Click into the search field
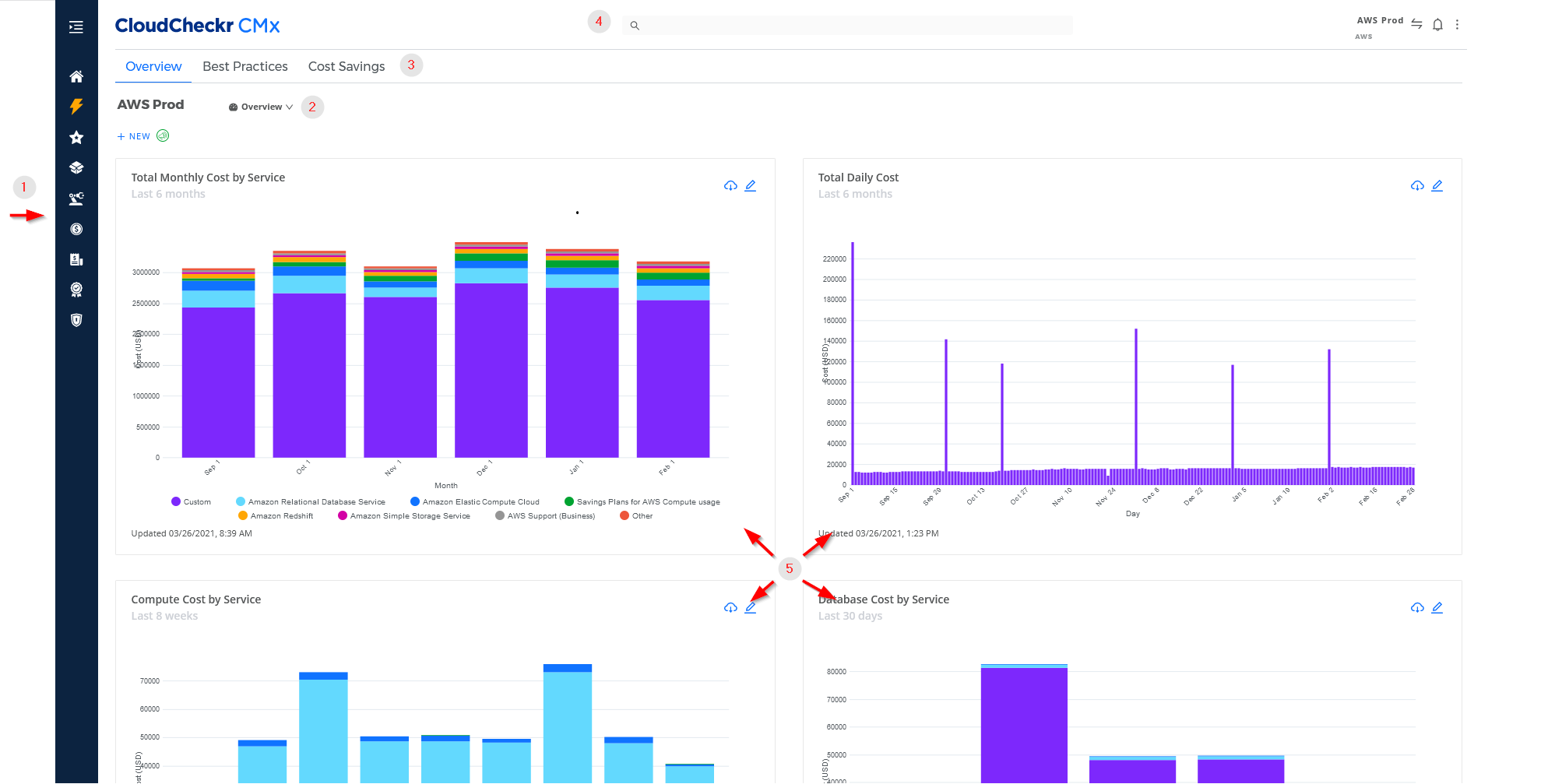Image resolution: width=1541 pixels, height=784 pixels. point(847,26)
